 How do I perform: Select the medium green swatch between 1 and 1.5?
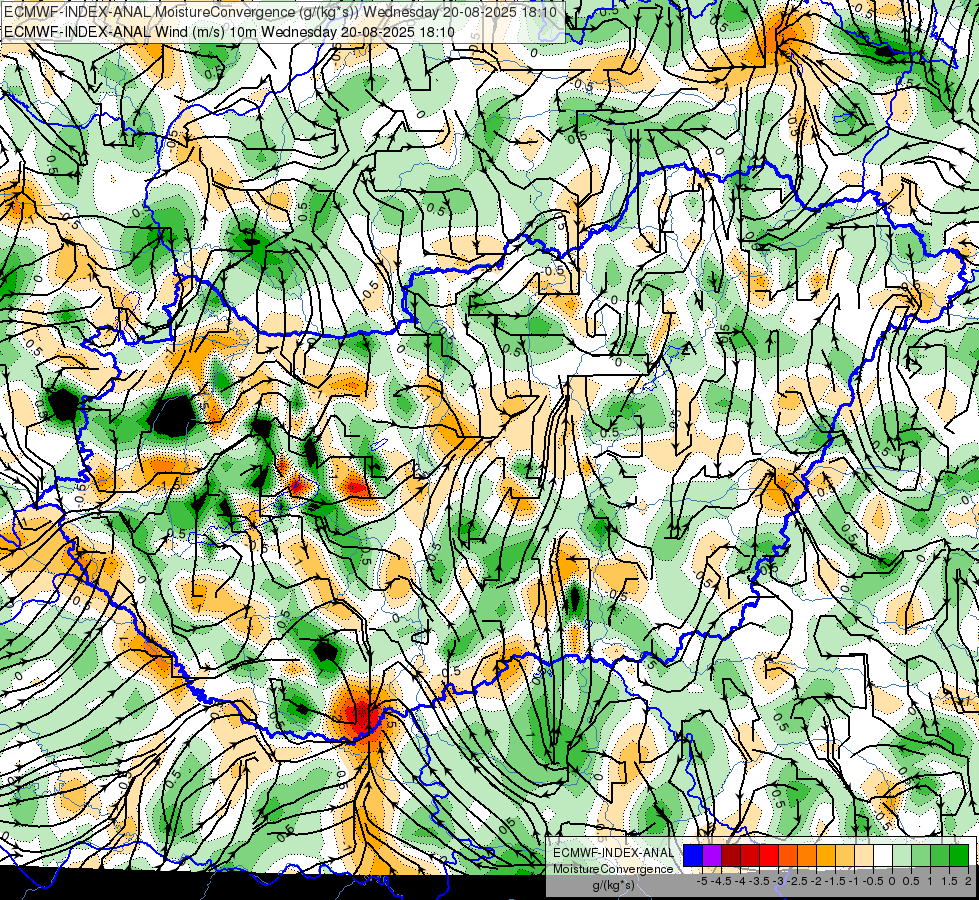[940, 856]
